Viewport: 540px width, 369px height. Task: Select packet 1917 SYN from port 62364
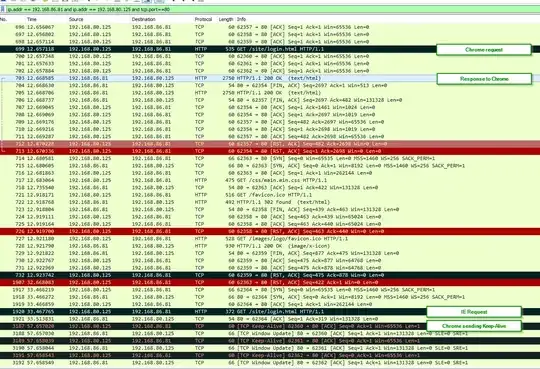(x=270, y=290)
